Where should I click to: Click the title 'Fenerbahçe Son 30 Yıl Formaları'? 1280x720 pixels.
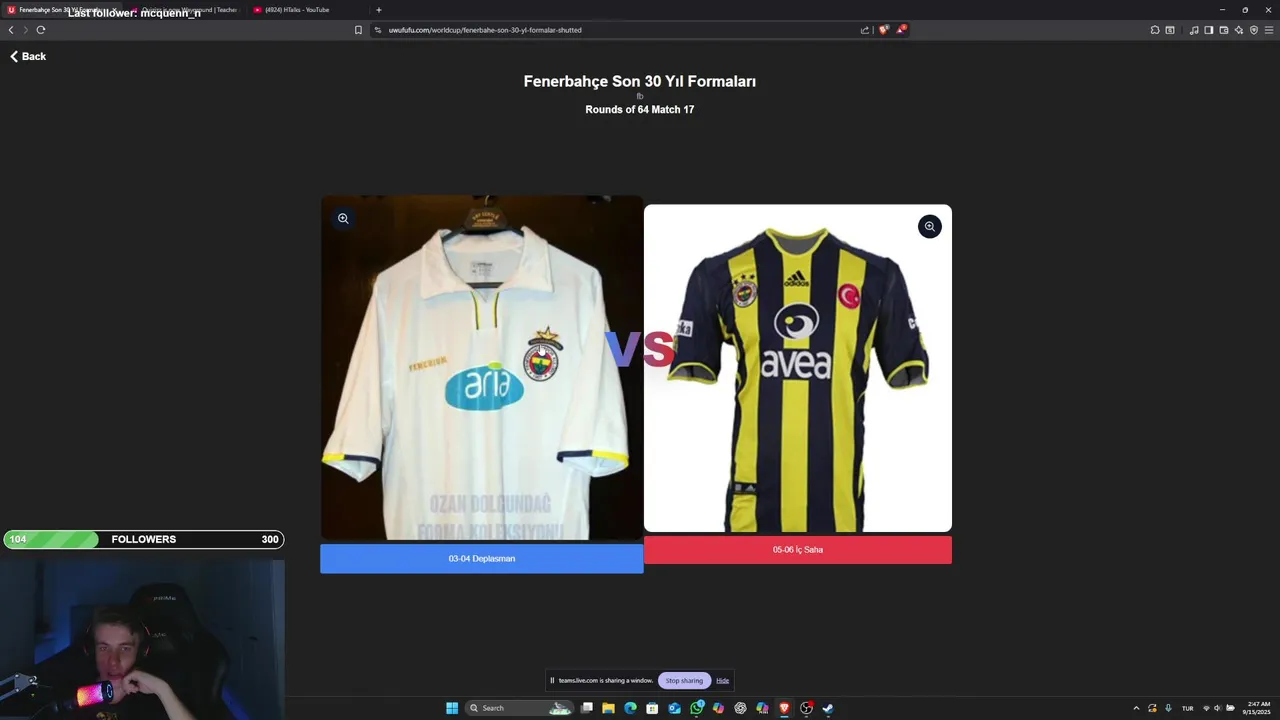640,81
